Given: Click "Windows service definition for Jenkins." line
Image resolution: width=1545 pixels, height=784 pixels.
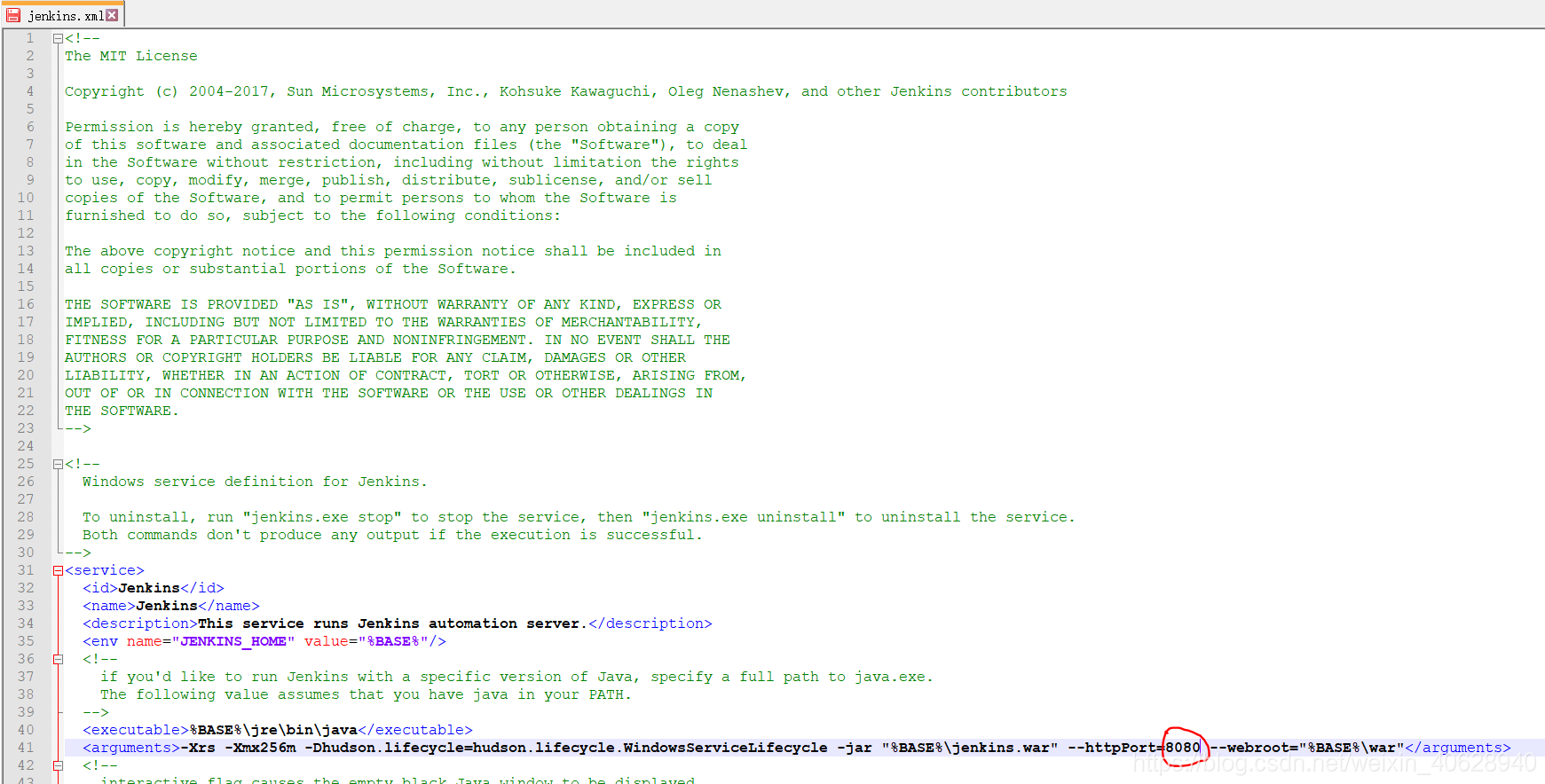Looking at the screenshot, I should (255, 482).
